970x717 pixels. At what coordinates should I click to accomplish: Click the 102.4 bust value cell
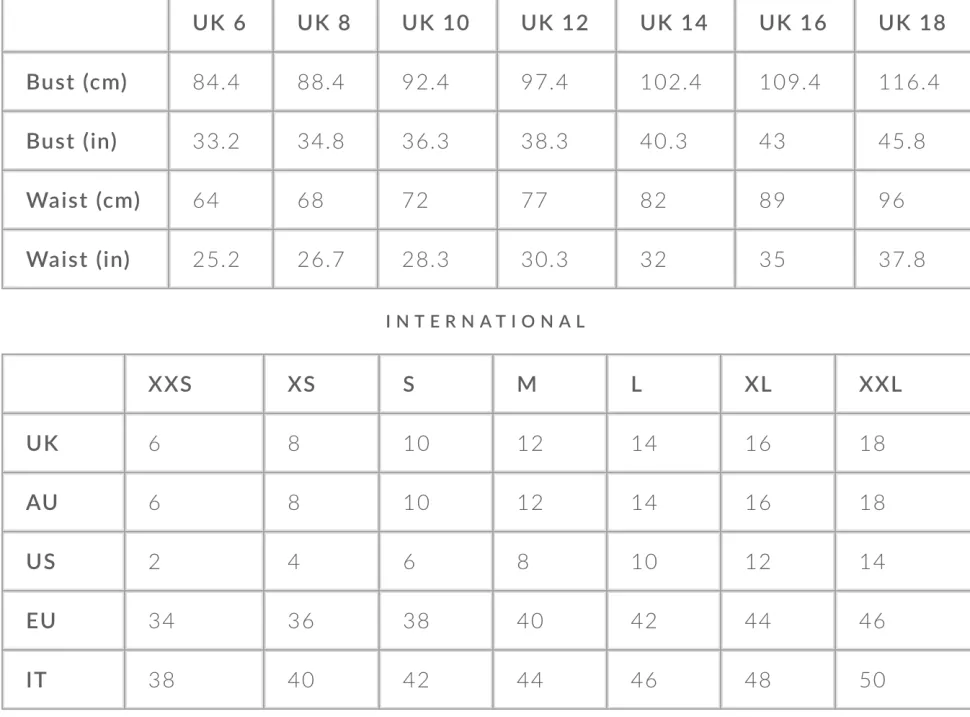click(x=675, y=82)
